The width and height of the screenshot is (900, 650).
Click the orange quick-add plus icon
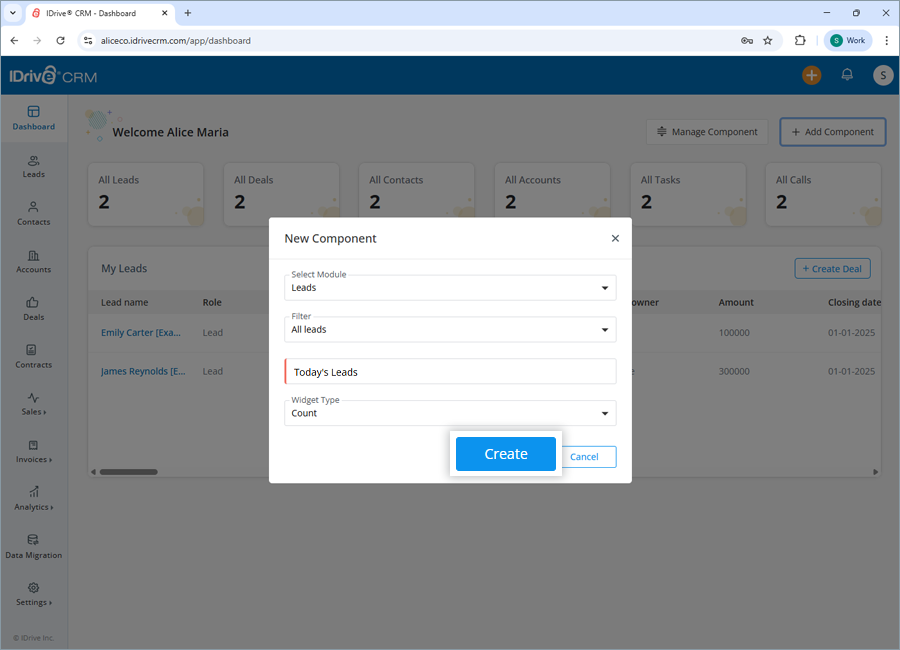tap(811, 74)
